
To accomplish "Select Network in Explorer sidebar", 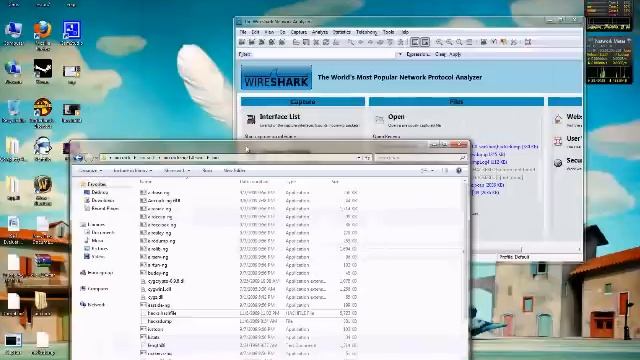I will coord(92,304).
